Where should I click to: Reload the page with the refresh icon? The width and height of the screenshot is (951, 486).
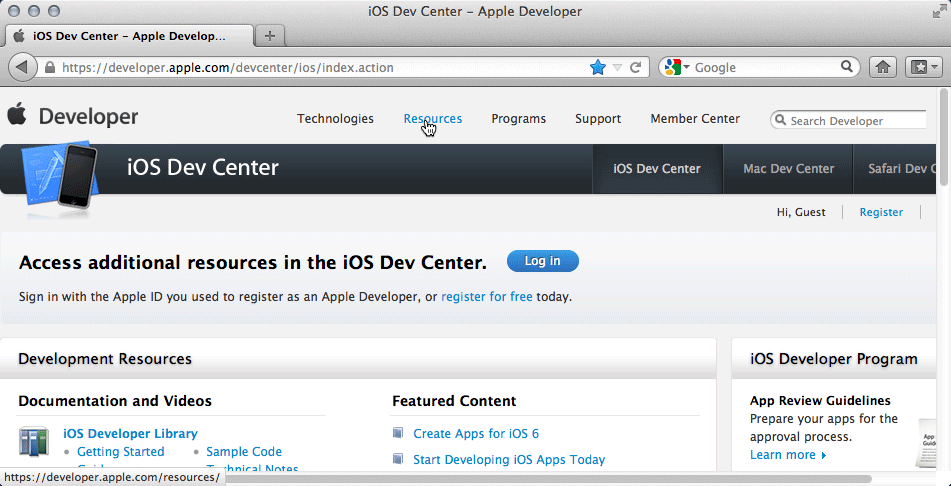(636, 67)
